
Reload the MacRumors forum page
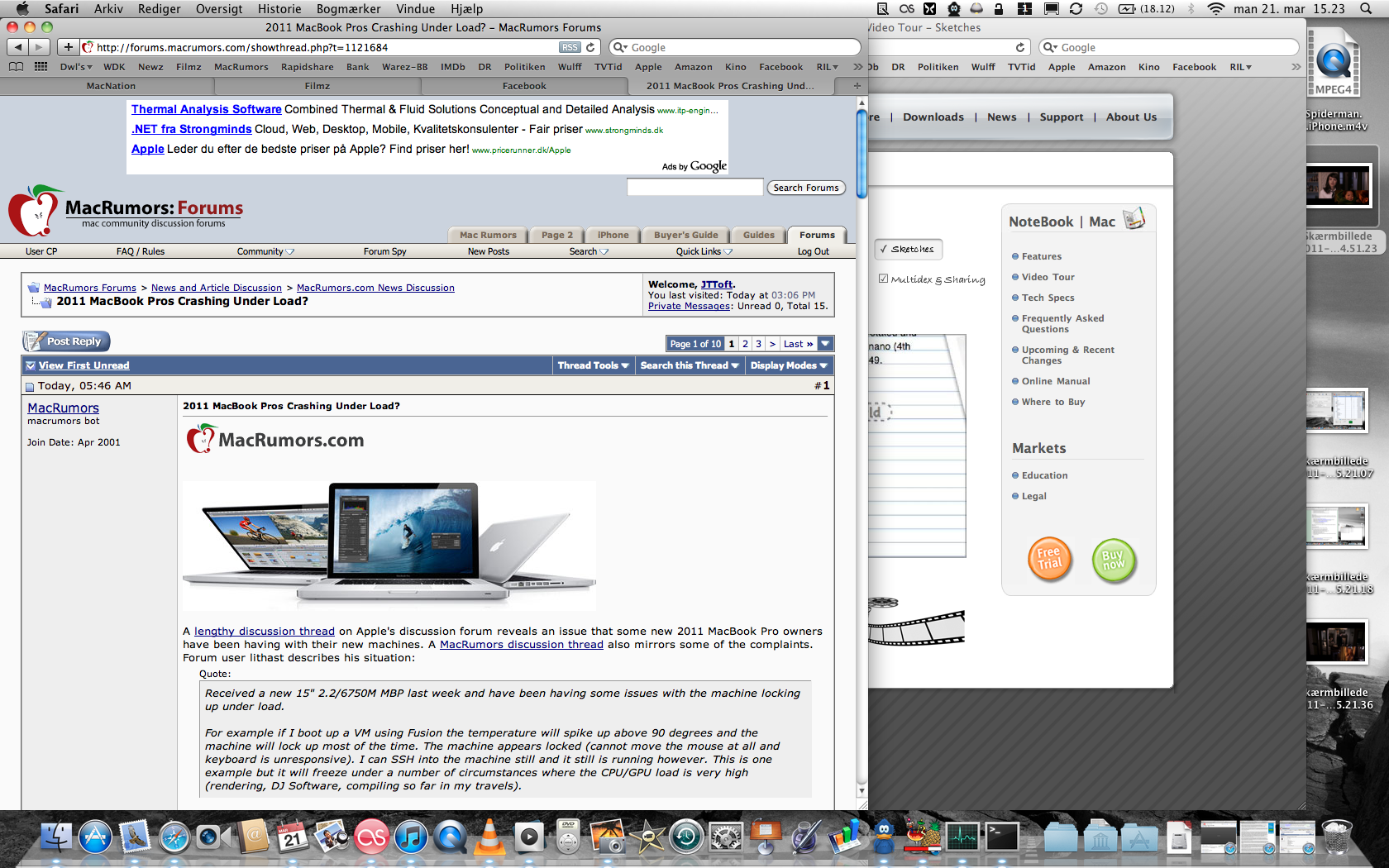(590, 47)
